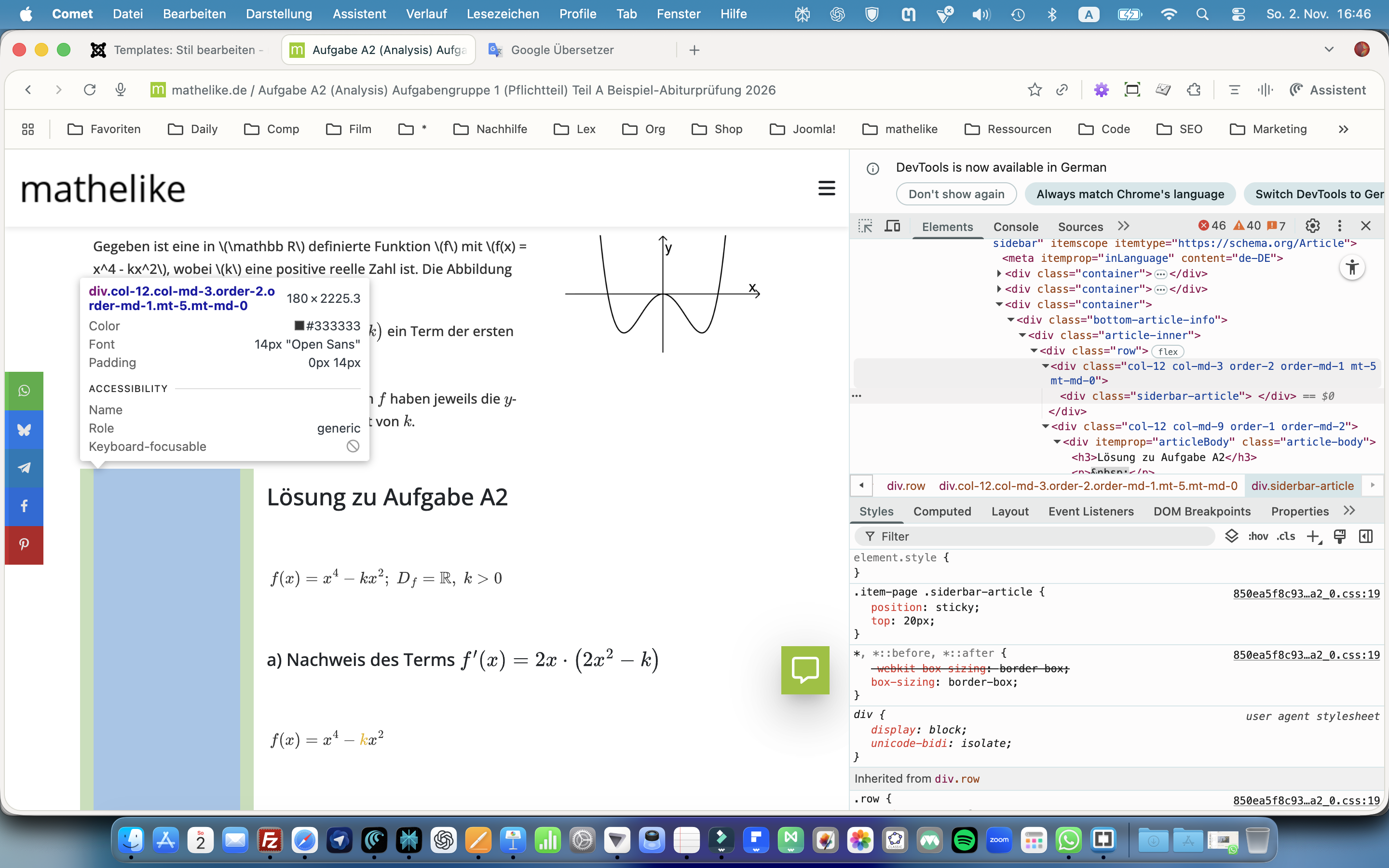Click the #333333 color swatch
Image resolution: width=1389 pixels, height=868 pixels.
point(299,325)
